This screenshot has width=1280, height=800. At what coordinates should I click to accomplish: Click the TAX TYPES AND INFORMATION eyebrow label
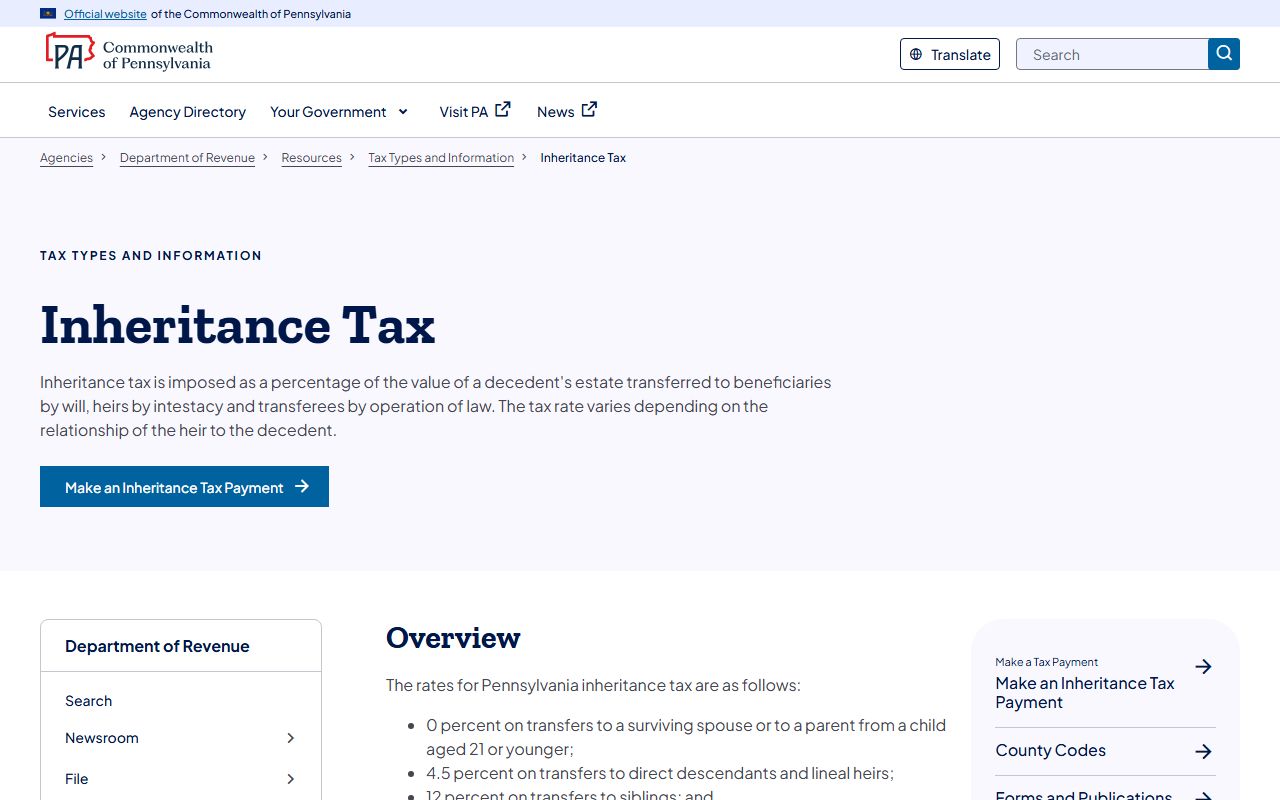(151, 256)
